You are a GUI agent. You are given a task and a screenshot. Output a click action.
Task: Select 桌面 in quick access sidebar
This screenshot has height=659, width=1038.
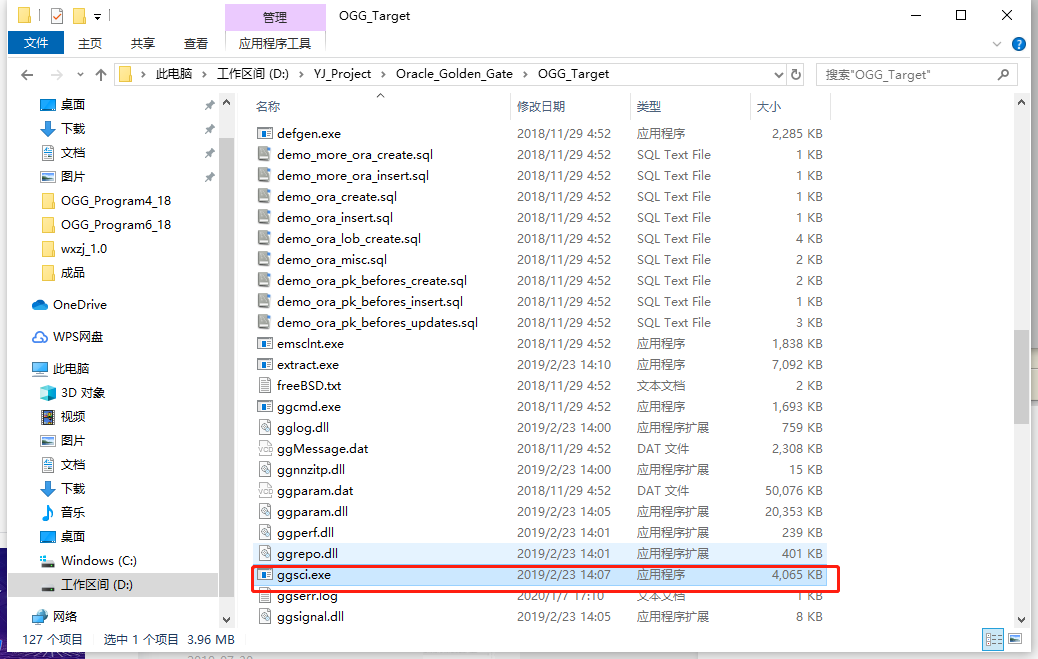coord(72,105)
